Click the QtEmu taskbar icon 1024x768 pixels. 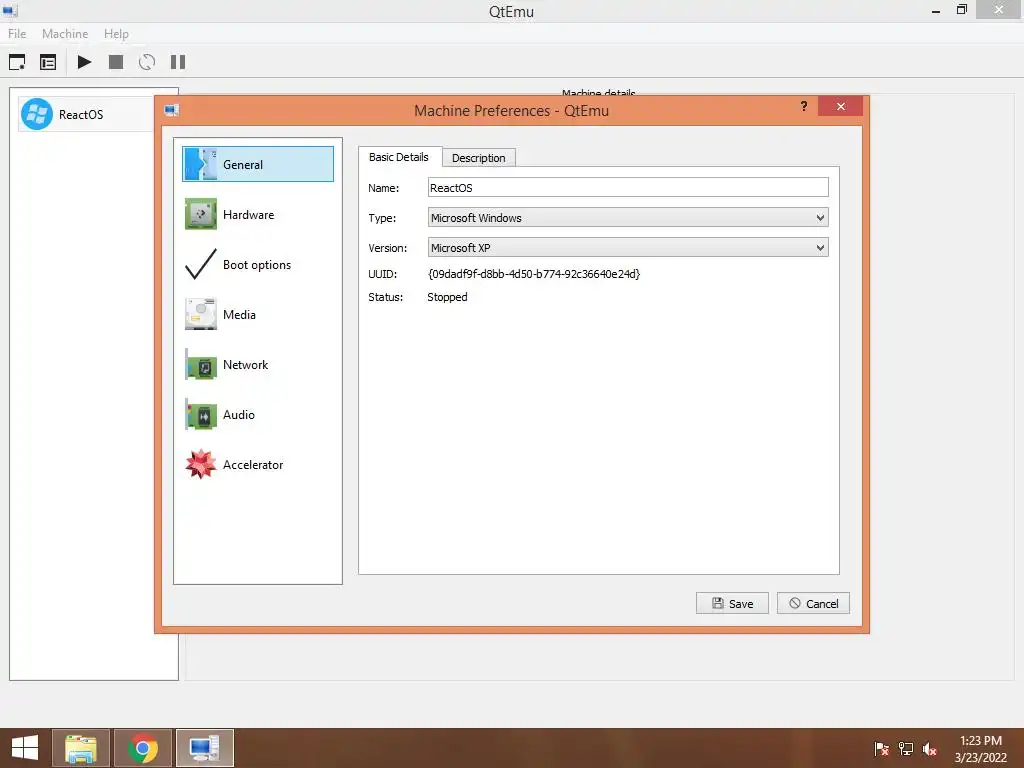tap(204, 748)
